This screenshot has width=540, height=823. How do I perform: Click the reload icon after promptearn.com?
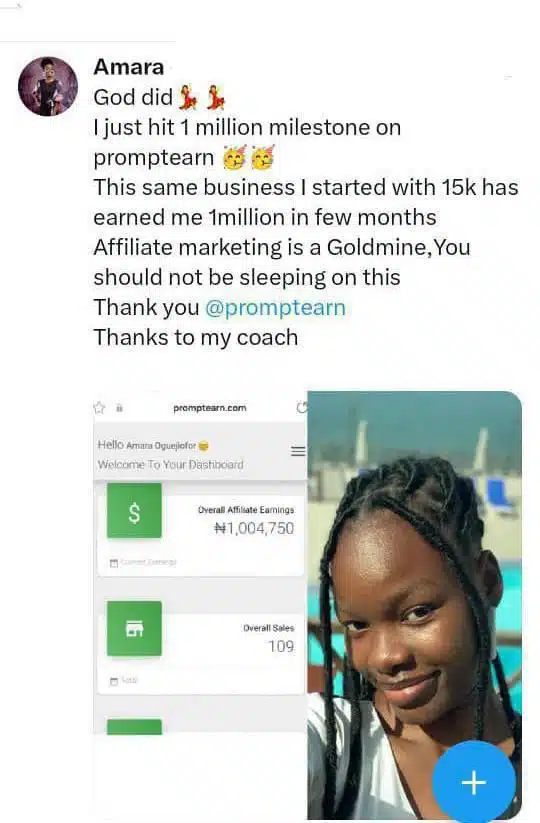click(302, 407)
